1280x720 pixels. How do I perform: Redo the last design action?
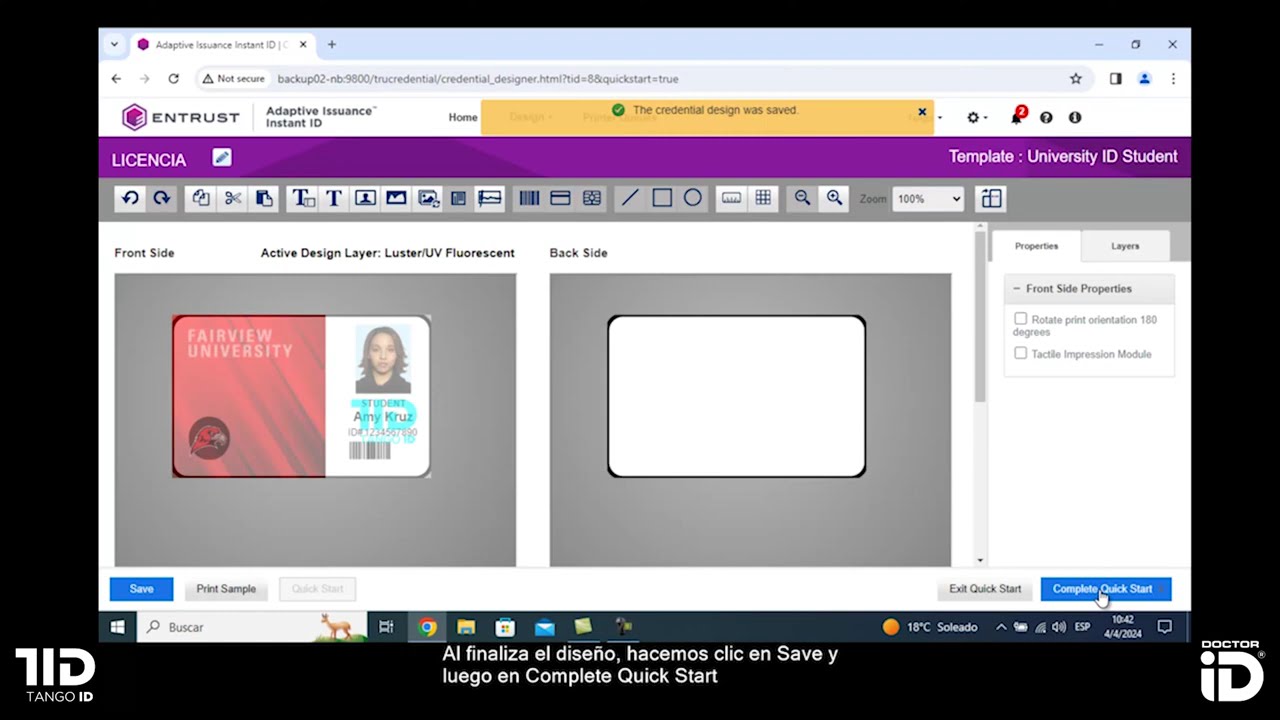(x=161, y=198)
